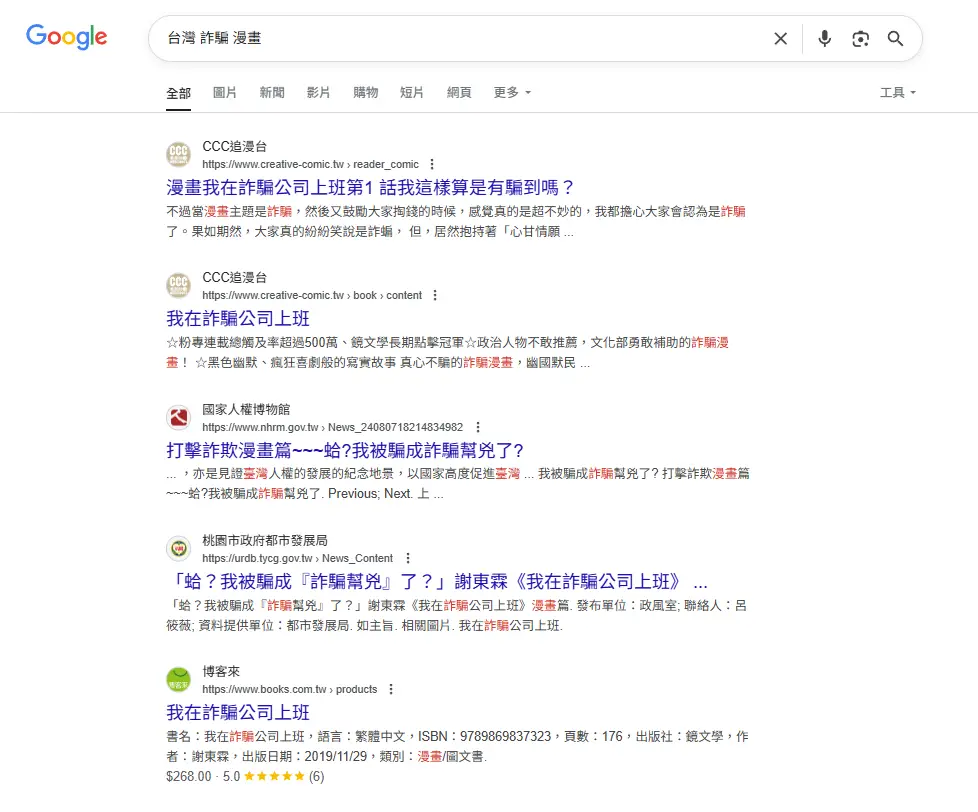
Task: Open more options for the nhrm.gov.tw result
Action: (478, 427)
